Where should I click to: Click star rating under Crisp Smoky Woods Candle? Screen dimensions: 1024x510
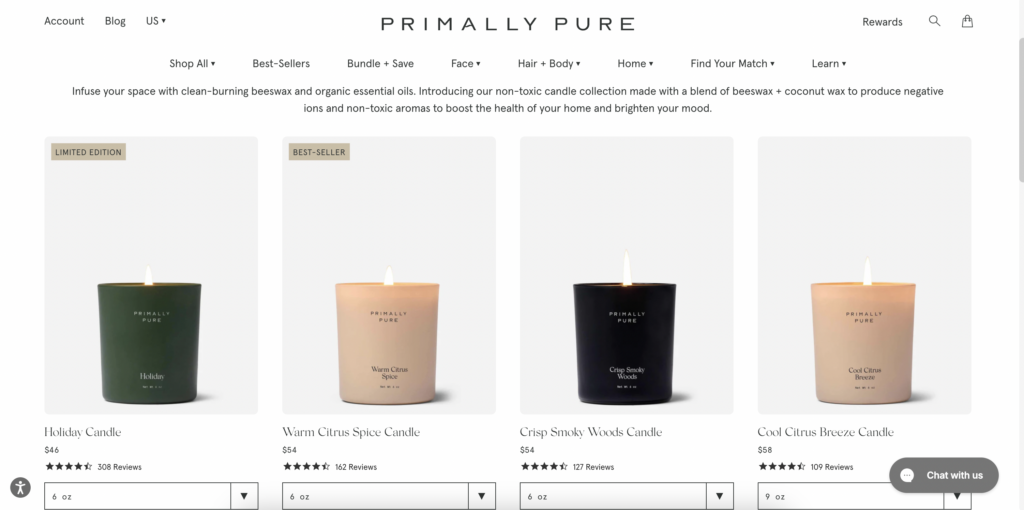click(544, 466)
